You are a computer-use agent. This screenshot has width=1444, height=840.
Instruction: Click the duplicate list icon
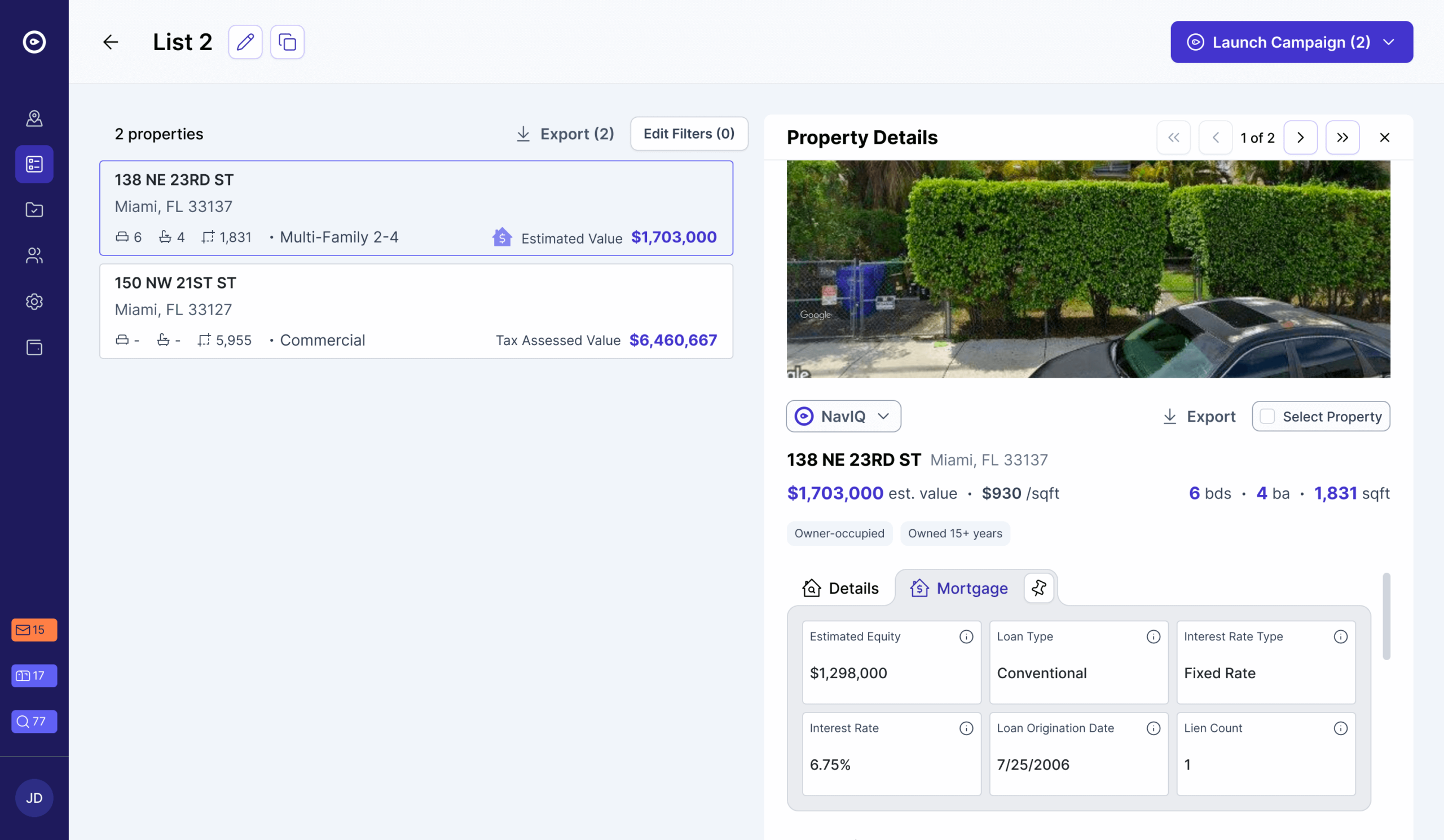[x=287, y=42]
